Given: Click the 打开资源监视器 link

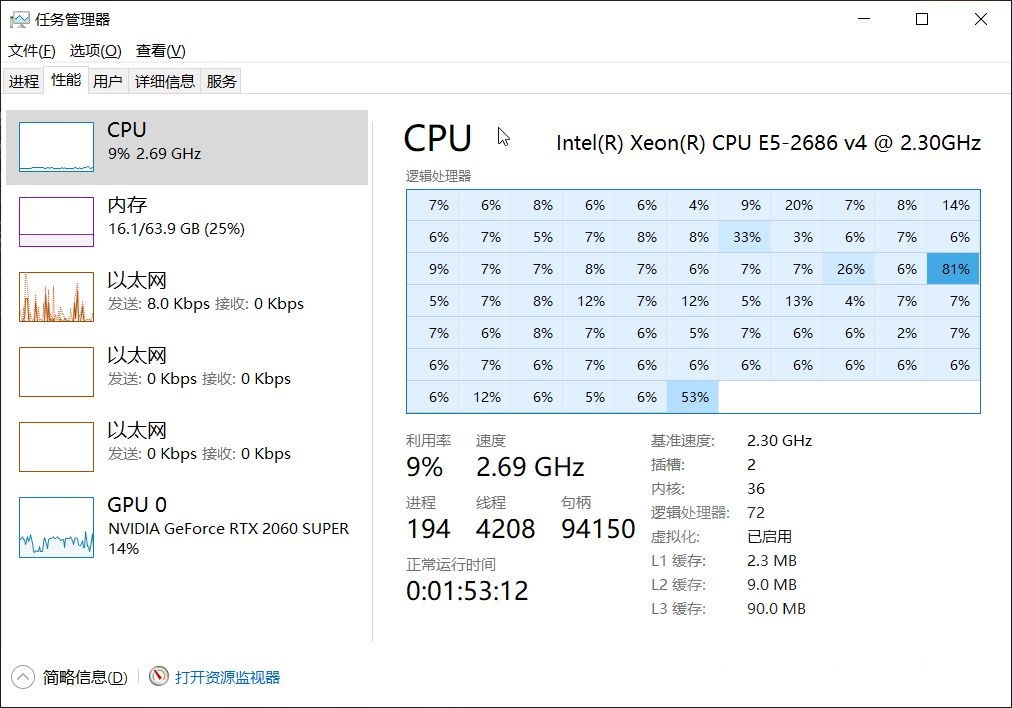Looking at the screenshot, I should coord(228,677).
